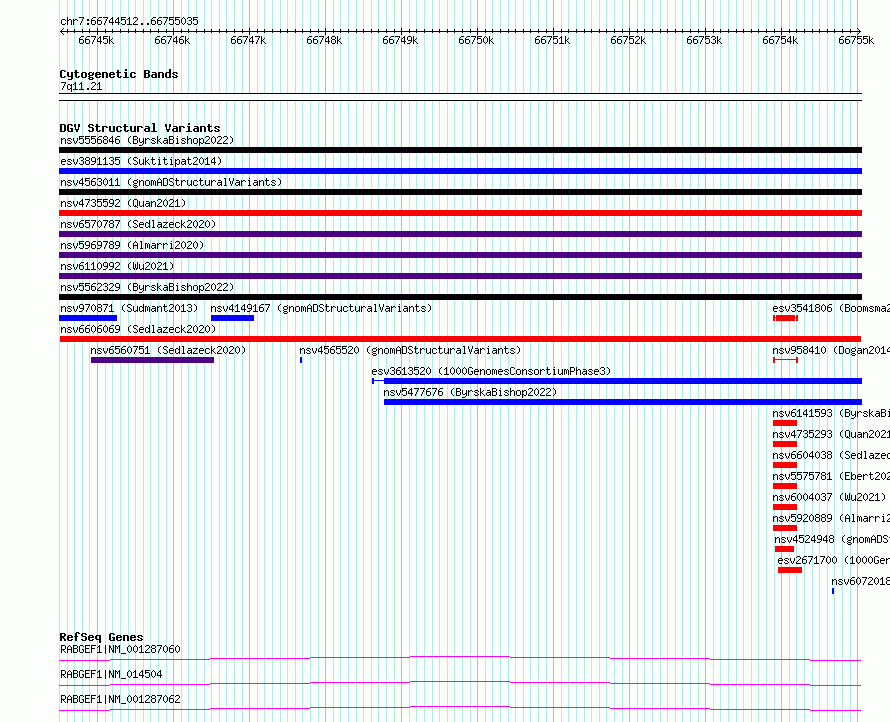890x722 pixels.
Task: Click the Cytogenetic Bands track title
Action: pyautogui.click(x=119, y=74)
